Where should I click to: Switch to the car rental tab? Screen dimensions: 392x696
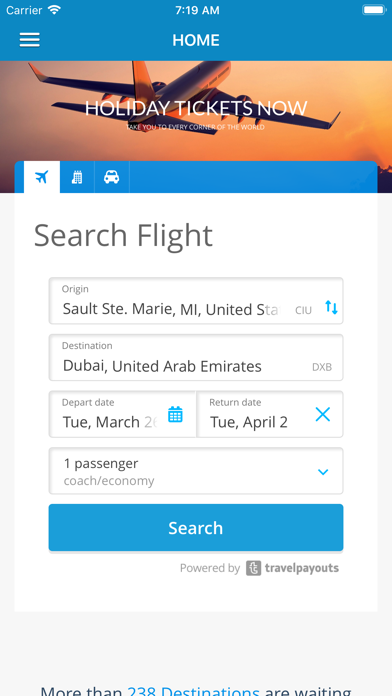pos(111,177)
